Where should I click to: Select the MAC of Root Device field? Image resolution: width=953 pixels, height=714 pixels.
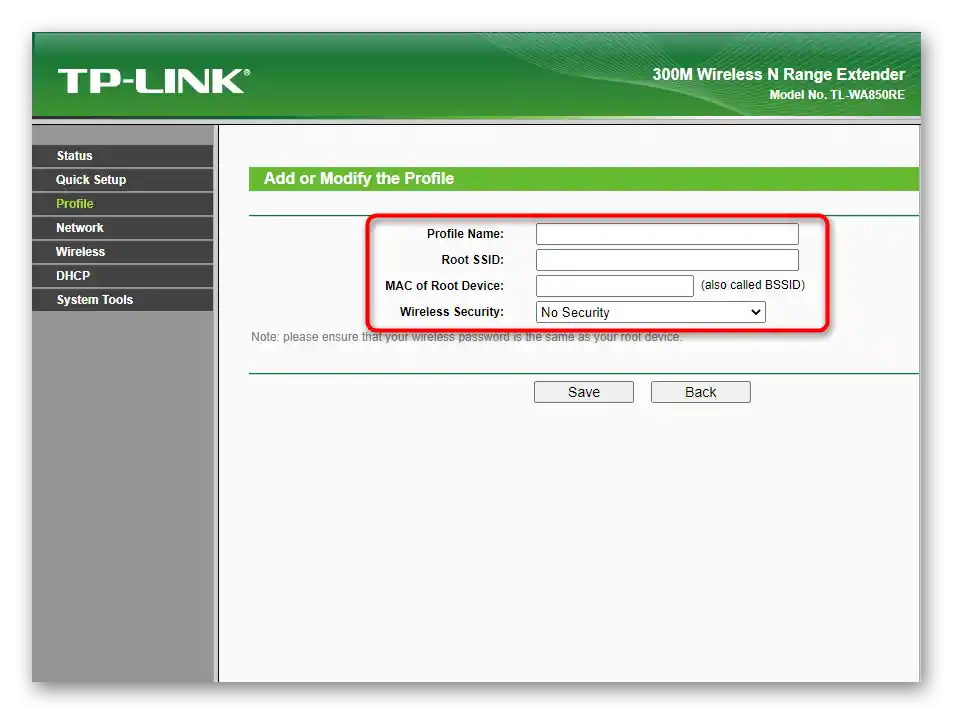(x=614, y=286)
